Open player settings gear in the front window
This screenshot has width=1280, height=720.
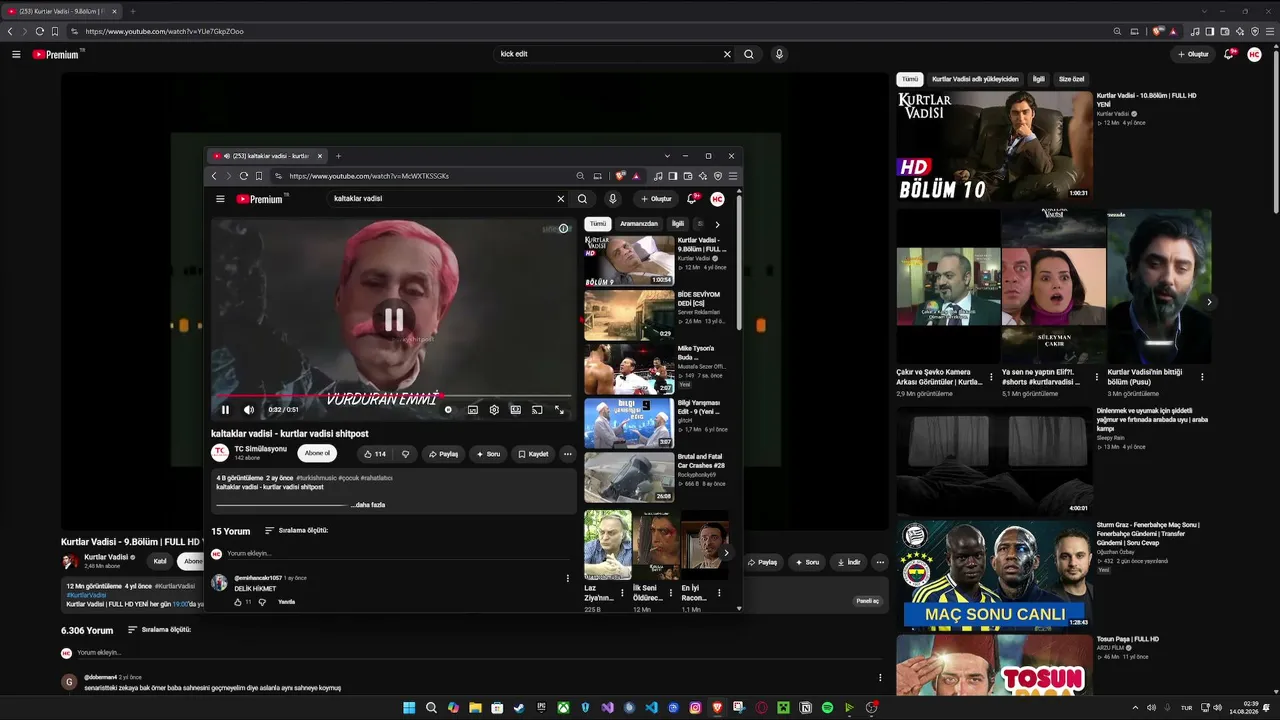click(x=494, y=410)
